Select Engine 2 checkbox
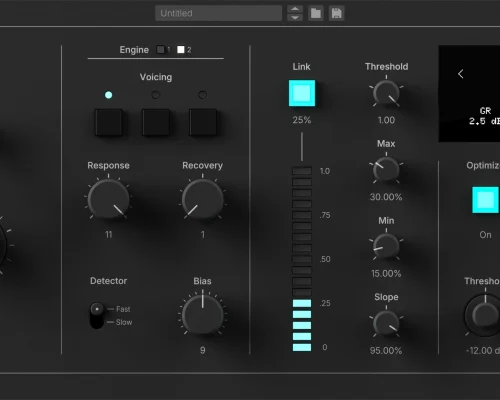Screen dimensions: 500x400 [x=181, y=50]
